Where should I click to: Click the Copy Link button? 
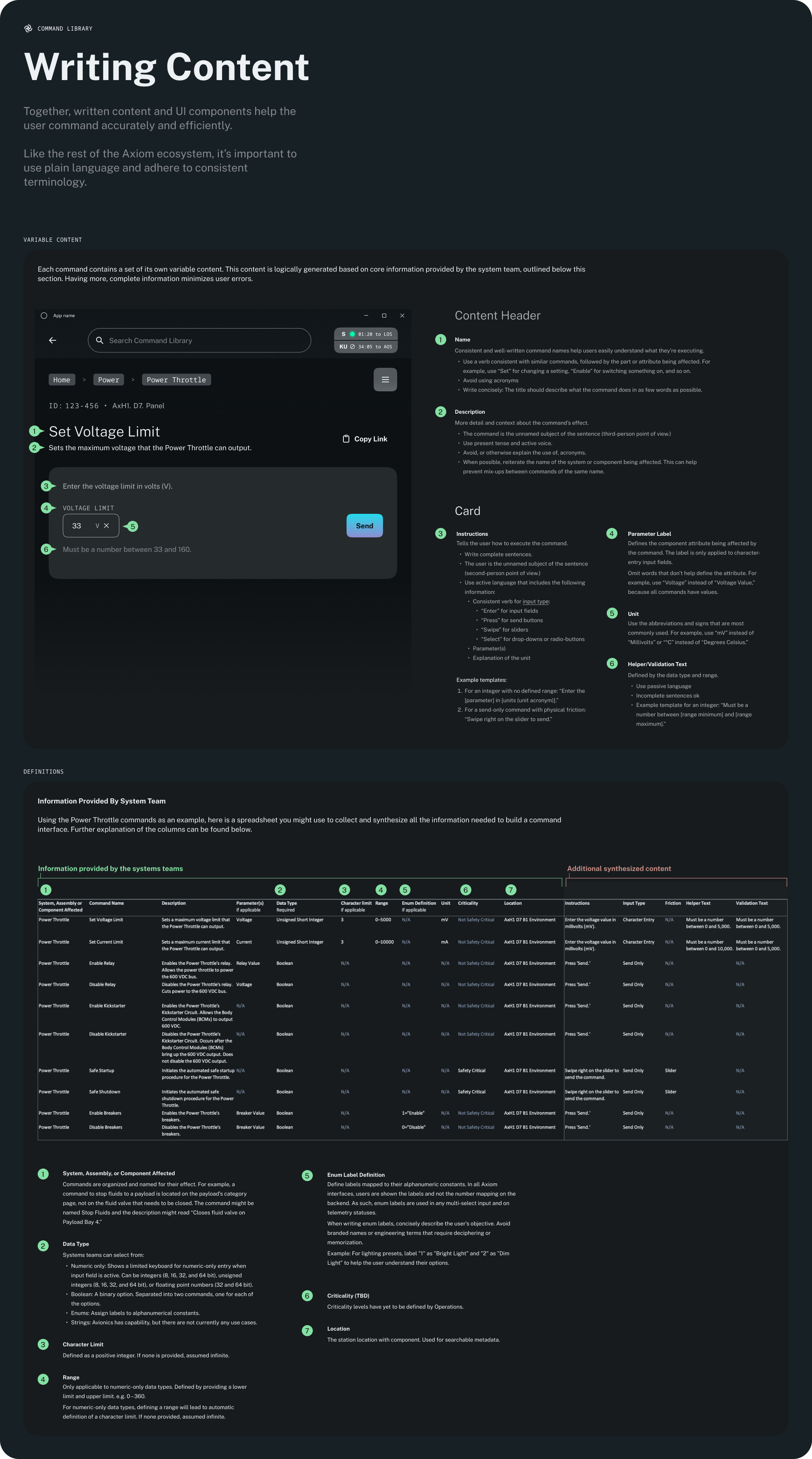pyautogui.click(x=370, y=439)
